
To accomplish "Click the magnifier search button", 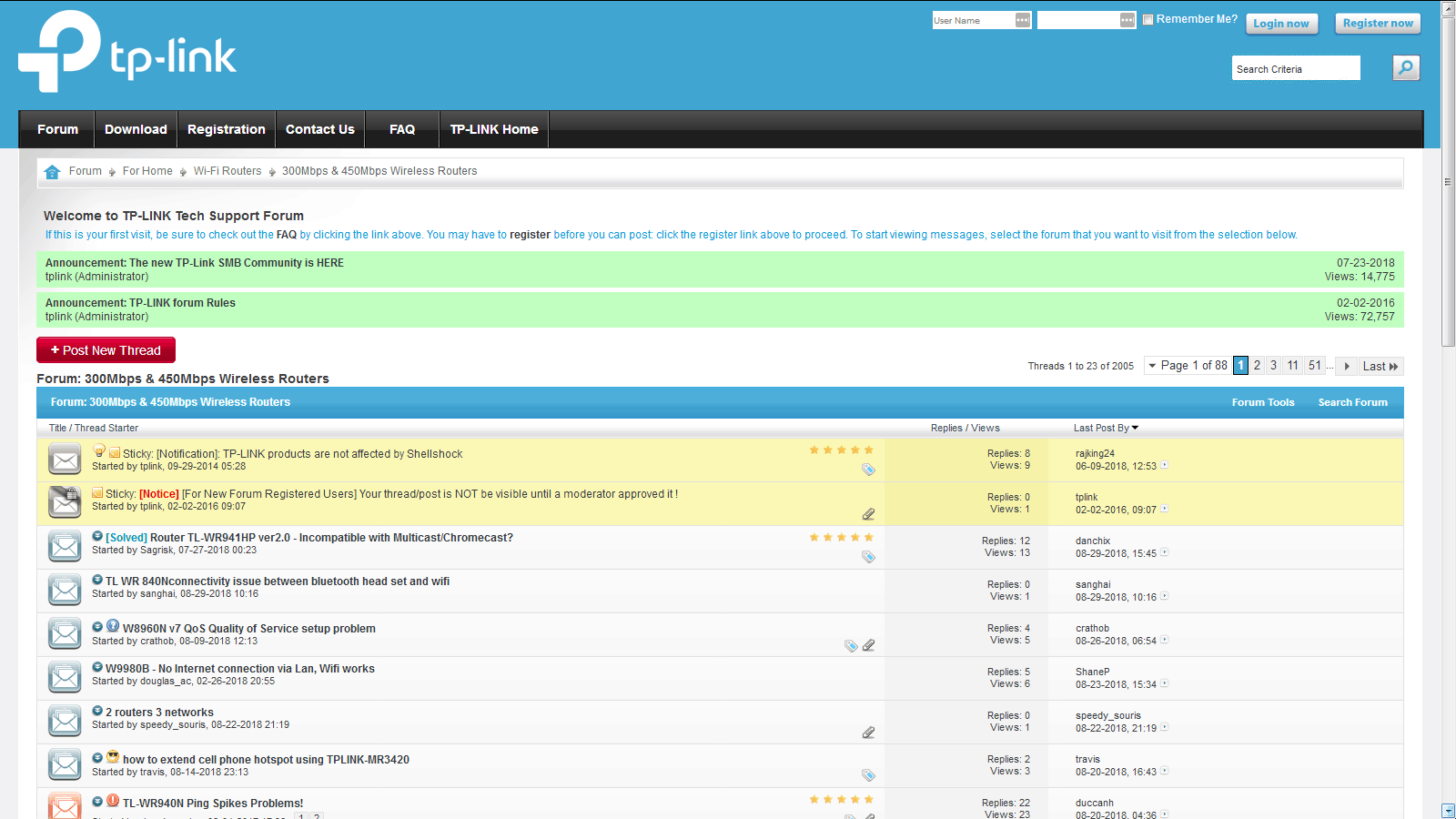I will (x=1406, y=67).
